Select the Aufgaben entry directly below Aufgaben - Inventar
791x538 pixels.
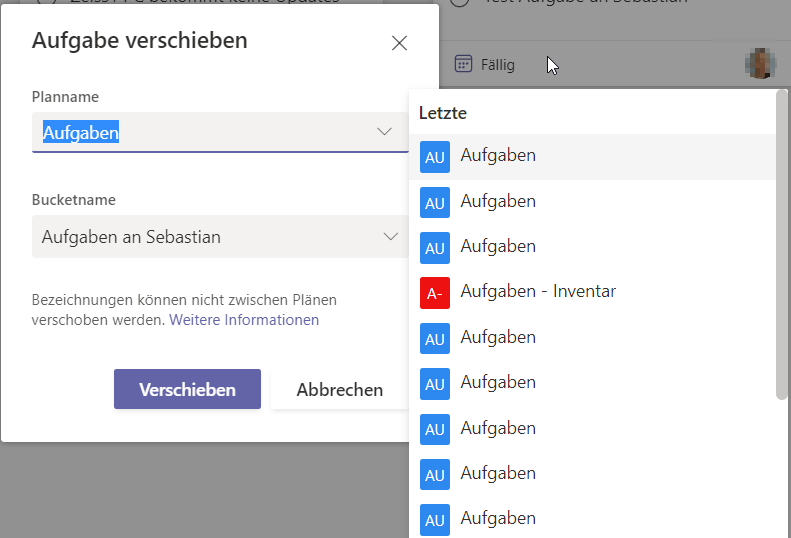498,337
